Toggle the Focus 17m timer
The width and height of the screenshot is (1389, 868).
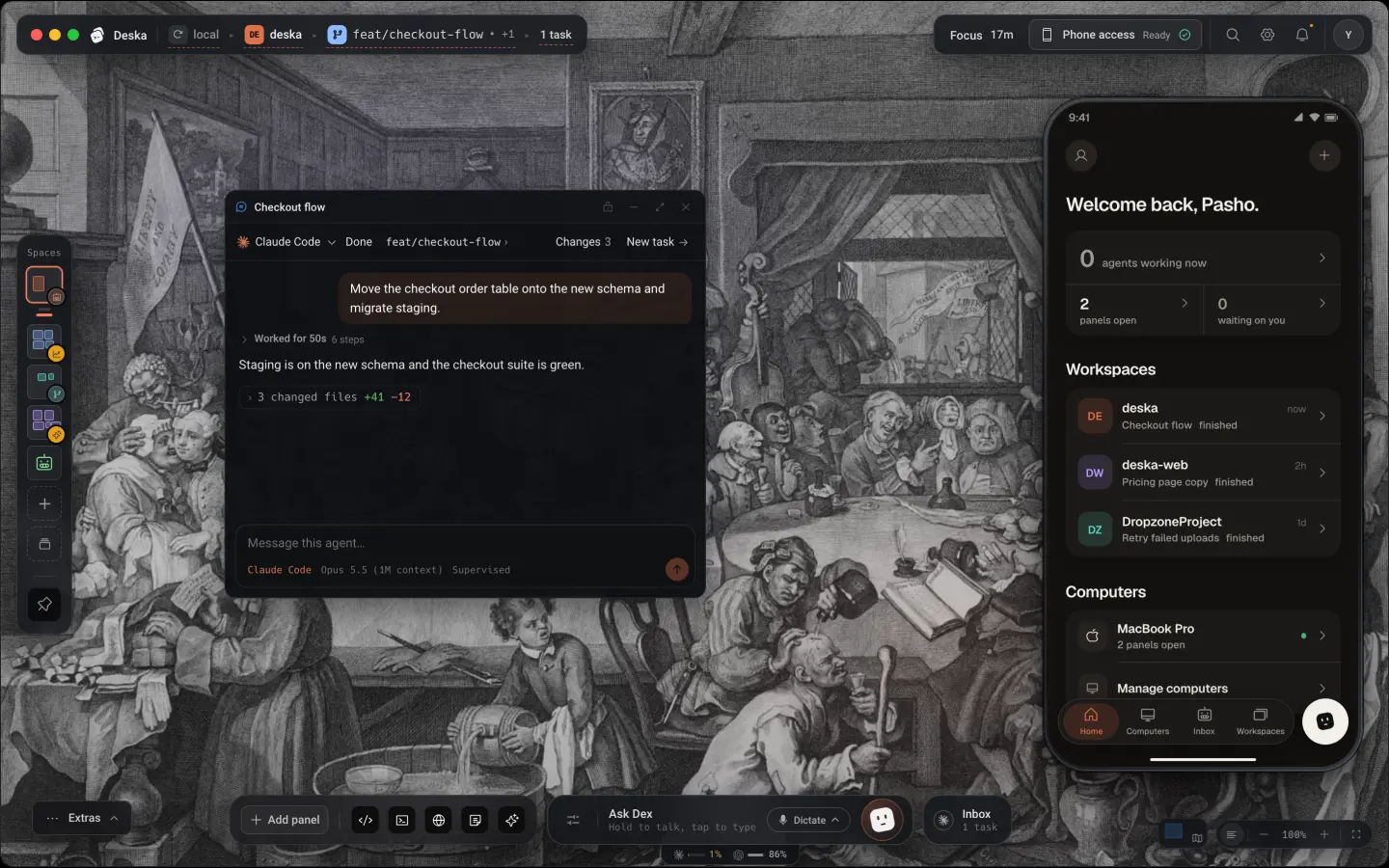click(981, 35)
